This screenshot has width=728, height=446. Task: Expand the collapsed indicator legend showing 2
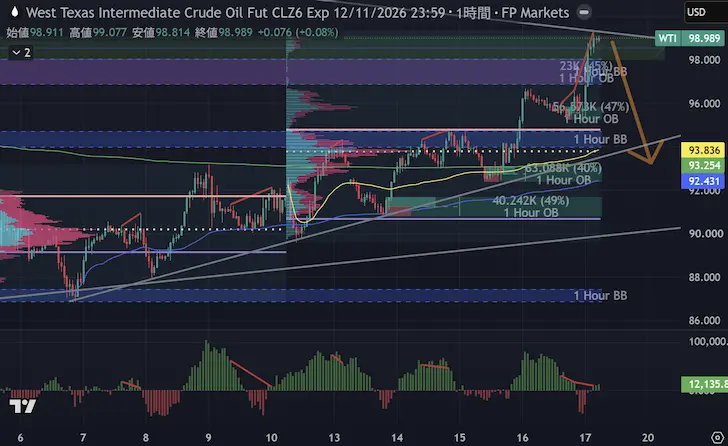click(x=21, y=52)
